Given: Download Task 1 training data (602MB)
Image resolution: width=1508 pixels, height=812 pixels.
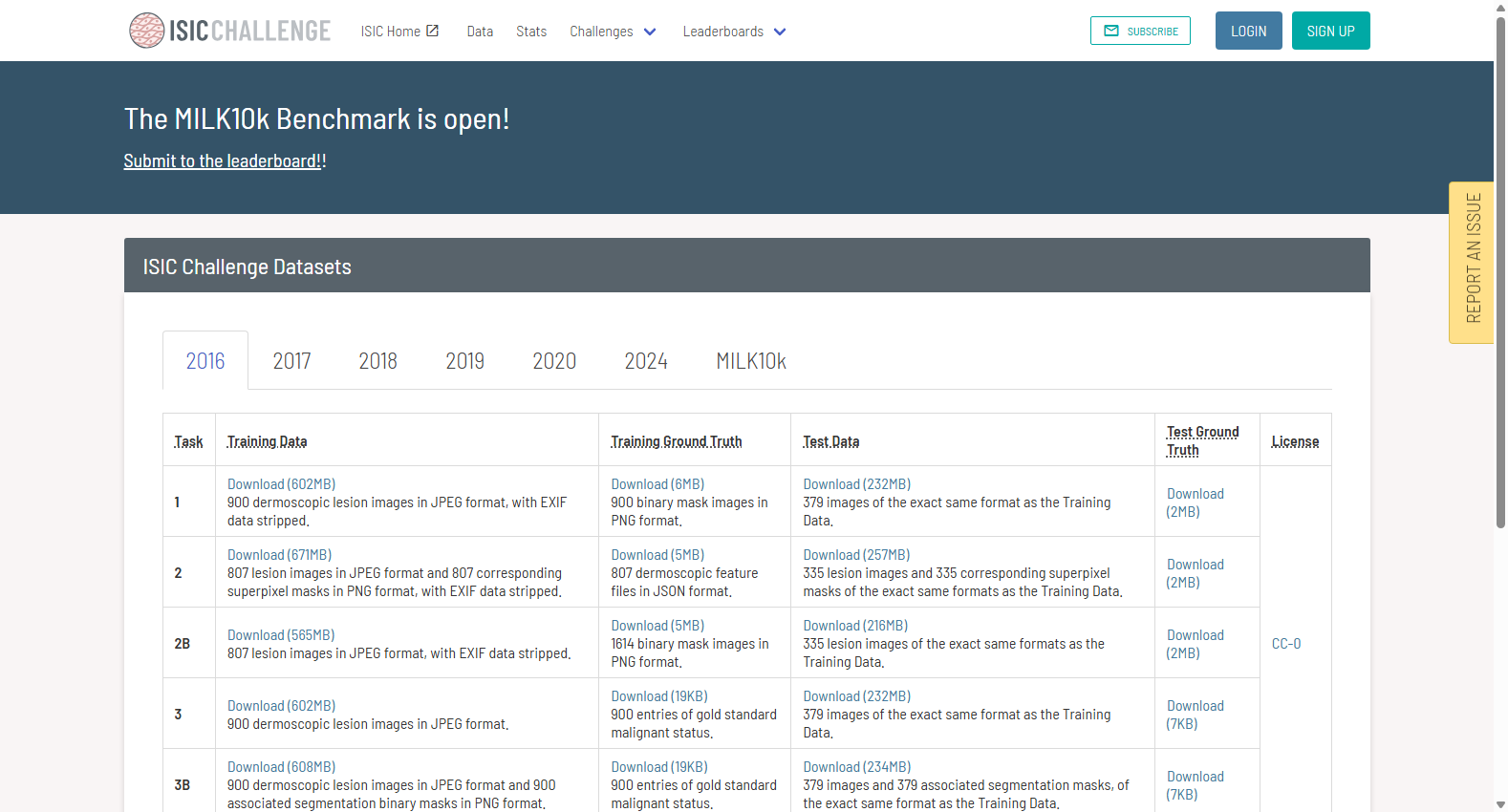Looking at the screenshot, I should [281, 484].
